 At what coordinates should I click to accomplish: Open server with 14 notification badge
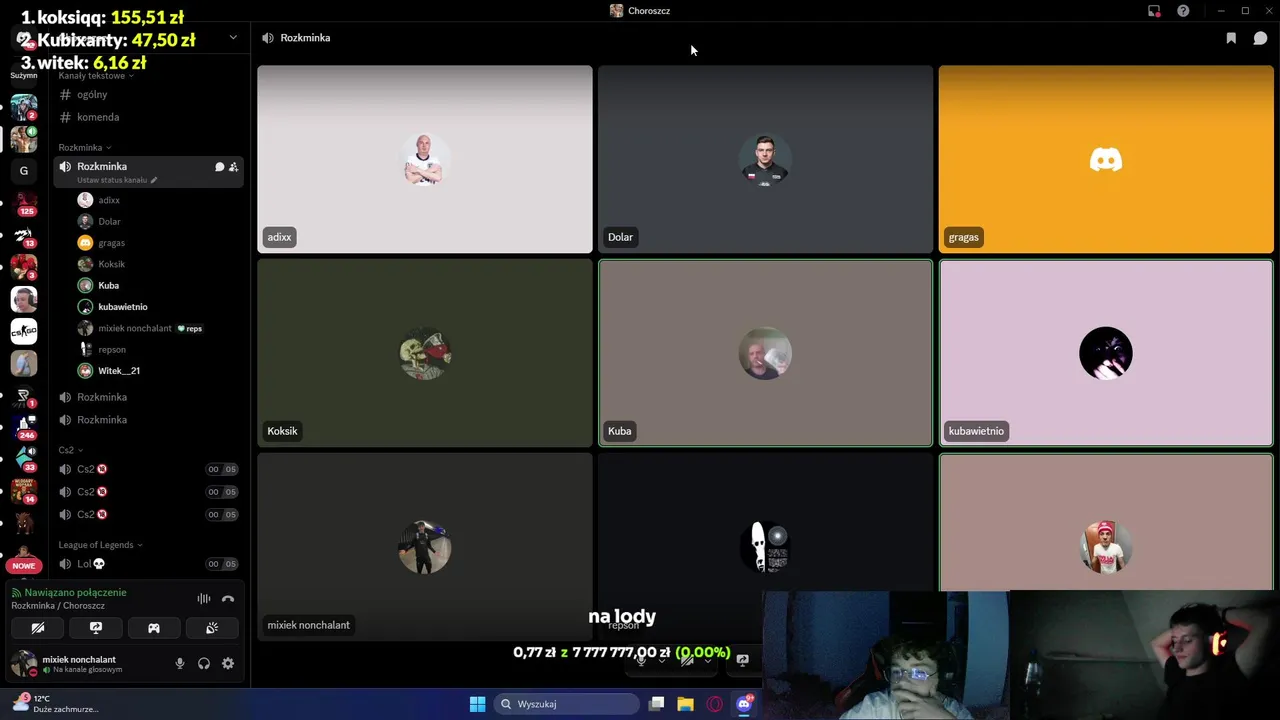[x=24, y=492]
